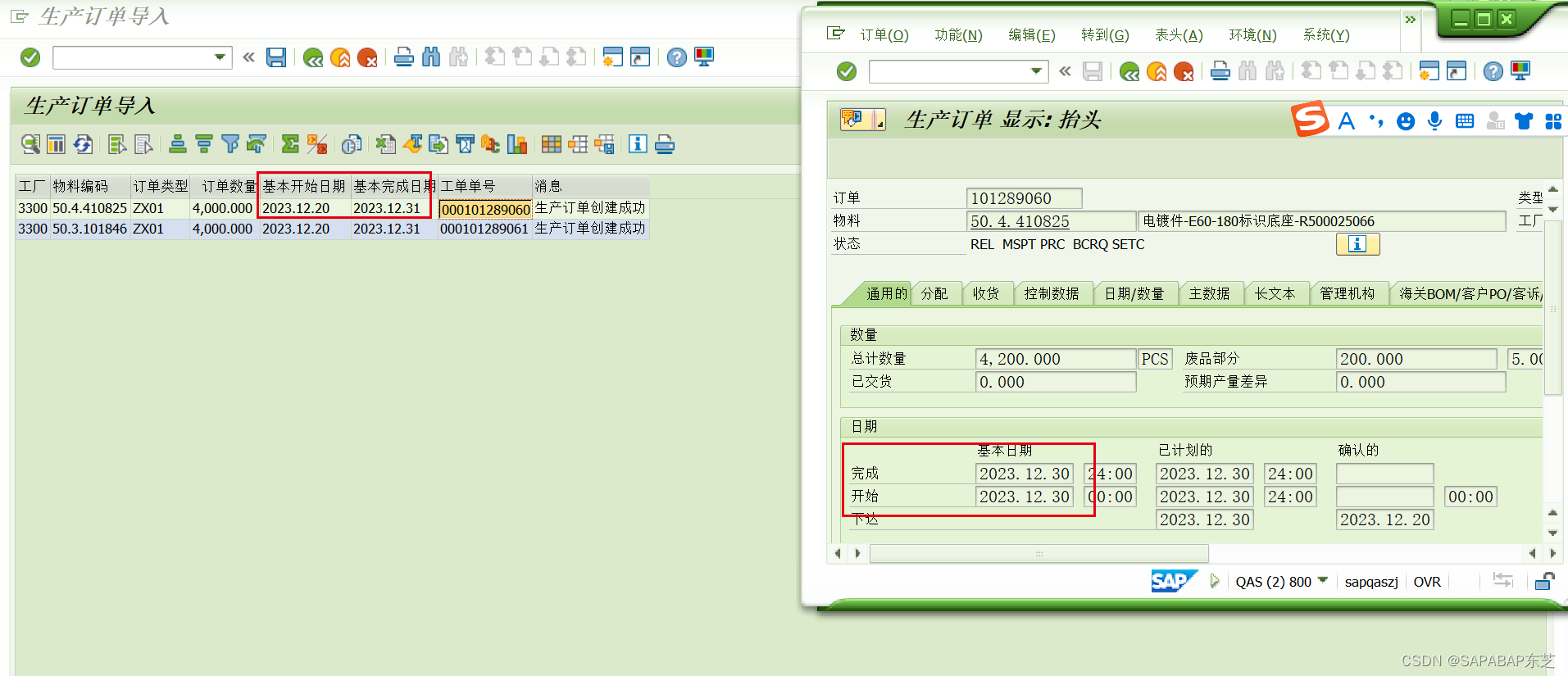Click material link 50. 4. 410825
This screenshot has height=676, width=1568.
click(1020, 221)
